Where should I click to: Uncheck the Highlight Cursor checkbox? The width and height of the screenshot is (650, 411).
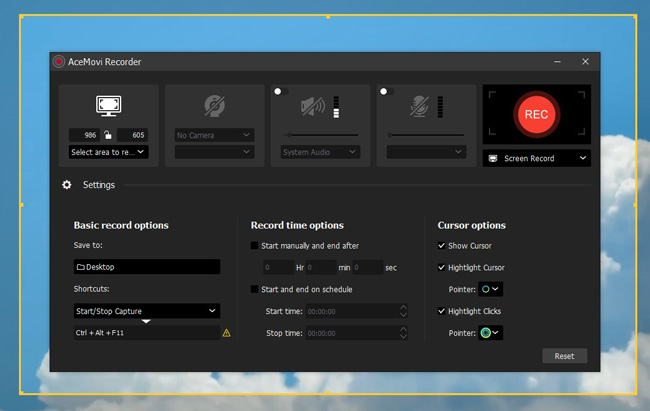click(x=441, y=268)
